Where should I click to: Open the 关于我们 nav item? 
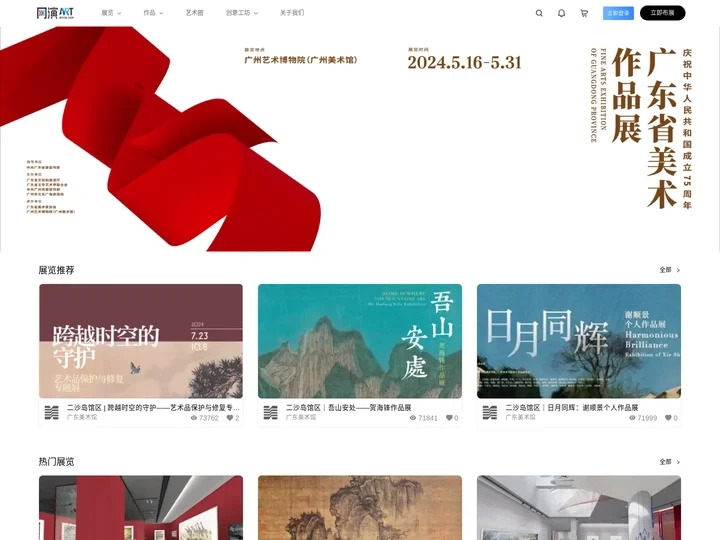(x=292, y=13)
